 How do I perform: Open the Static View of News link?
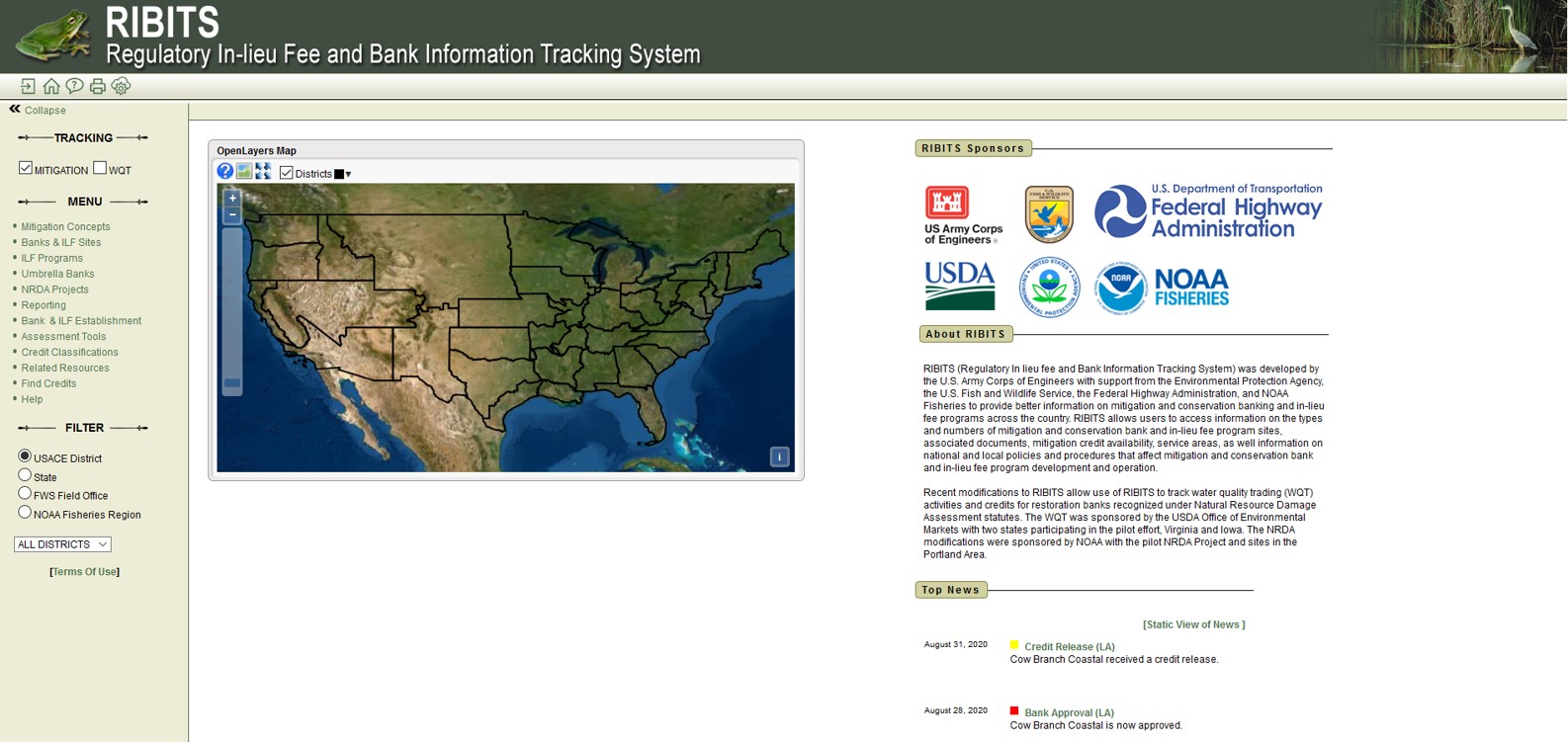[1193, 624]
